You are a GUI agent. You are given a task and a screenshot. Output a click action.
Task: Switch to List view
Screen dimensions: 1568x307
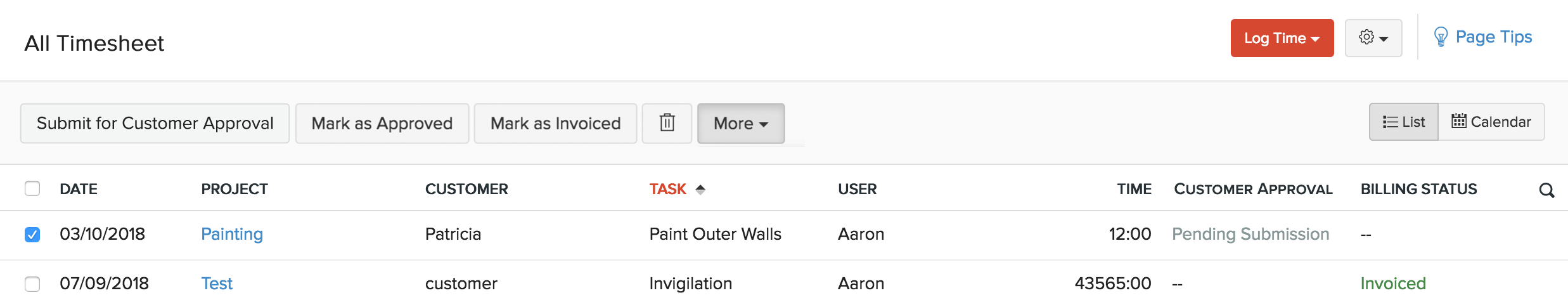pyautogui.click(x=1404, y=122)
